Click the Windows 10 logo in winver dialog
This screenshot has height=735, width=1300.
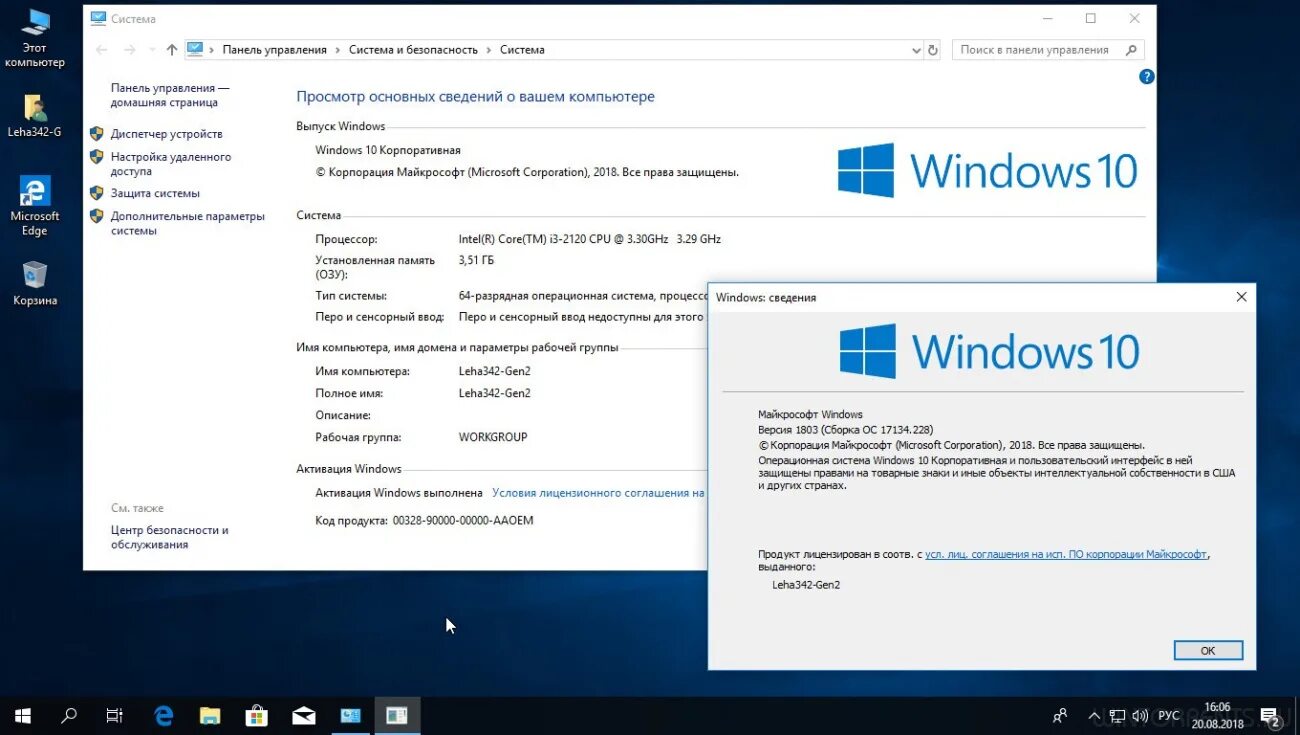pyautogui.click(x=989, y=351)
